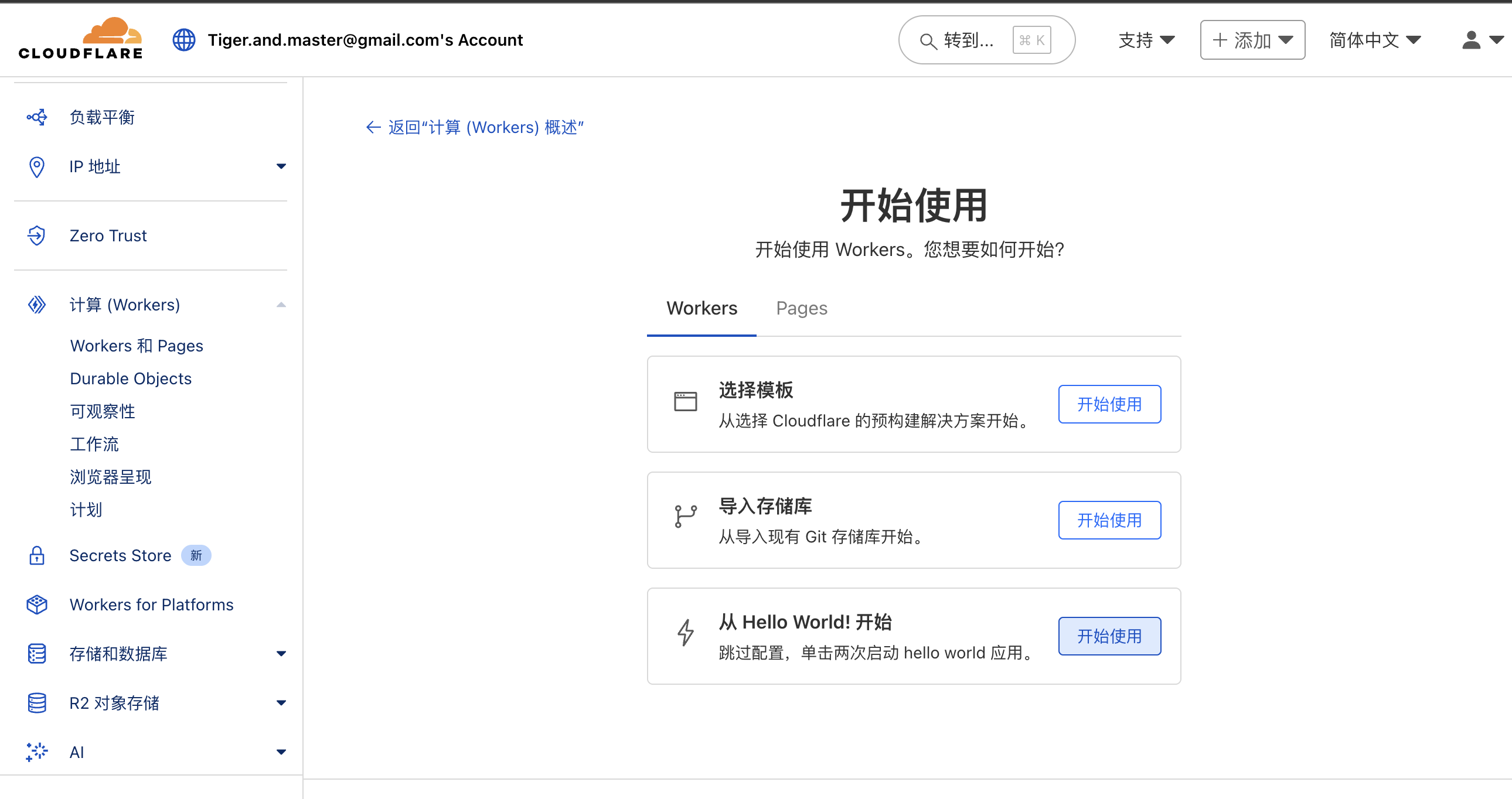Screen dimensions: 1512x799
Task: Click the 从 Hello World! 开始 title
Action: [x=805, y=622]
